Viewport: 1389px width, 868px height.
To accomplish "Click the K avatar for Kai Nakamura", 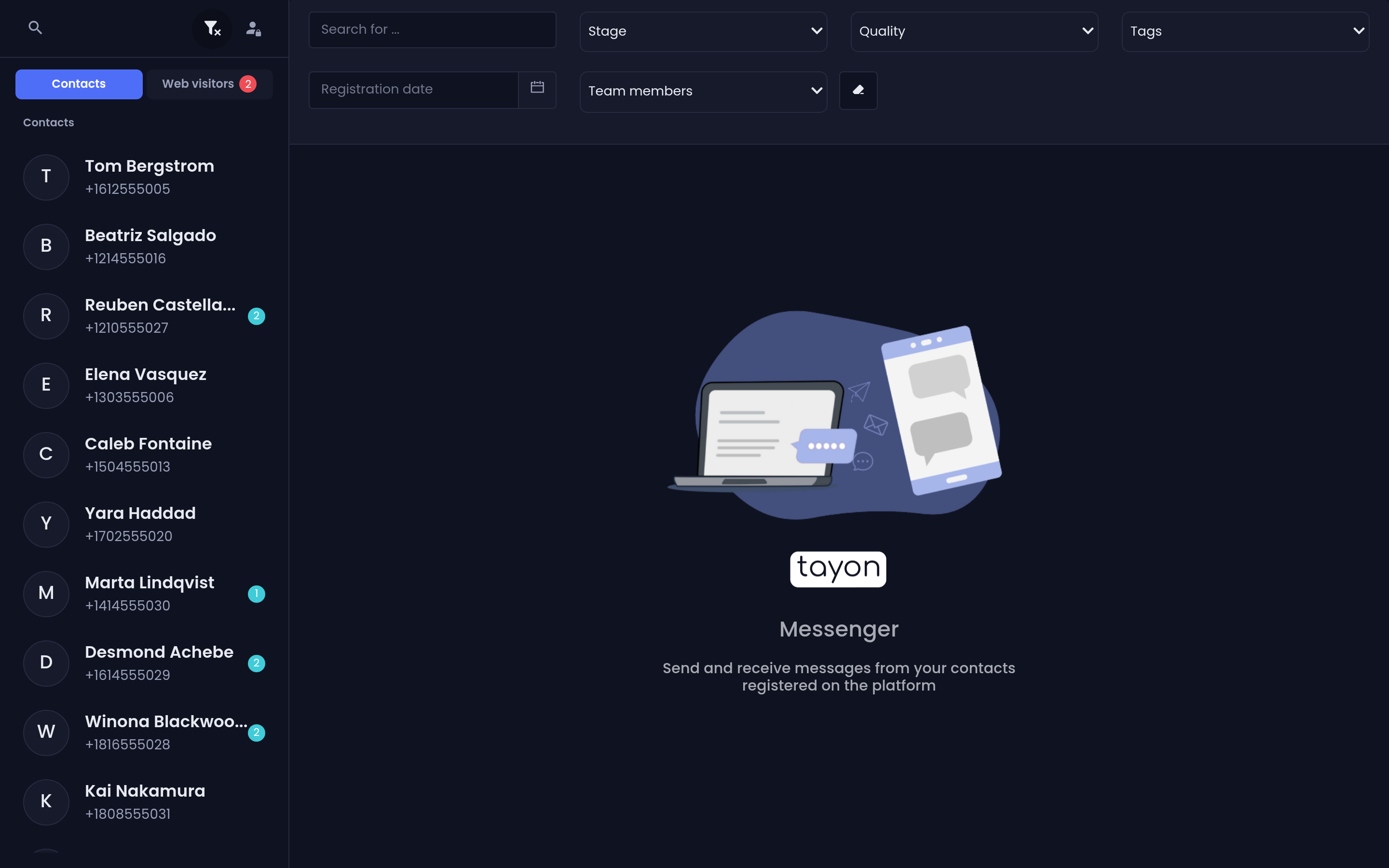I will pyautogui.click(x=46, y=802).
